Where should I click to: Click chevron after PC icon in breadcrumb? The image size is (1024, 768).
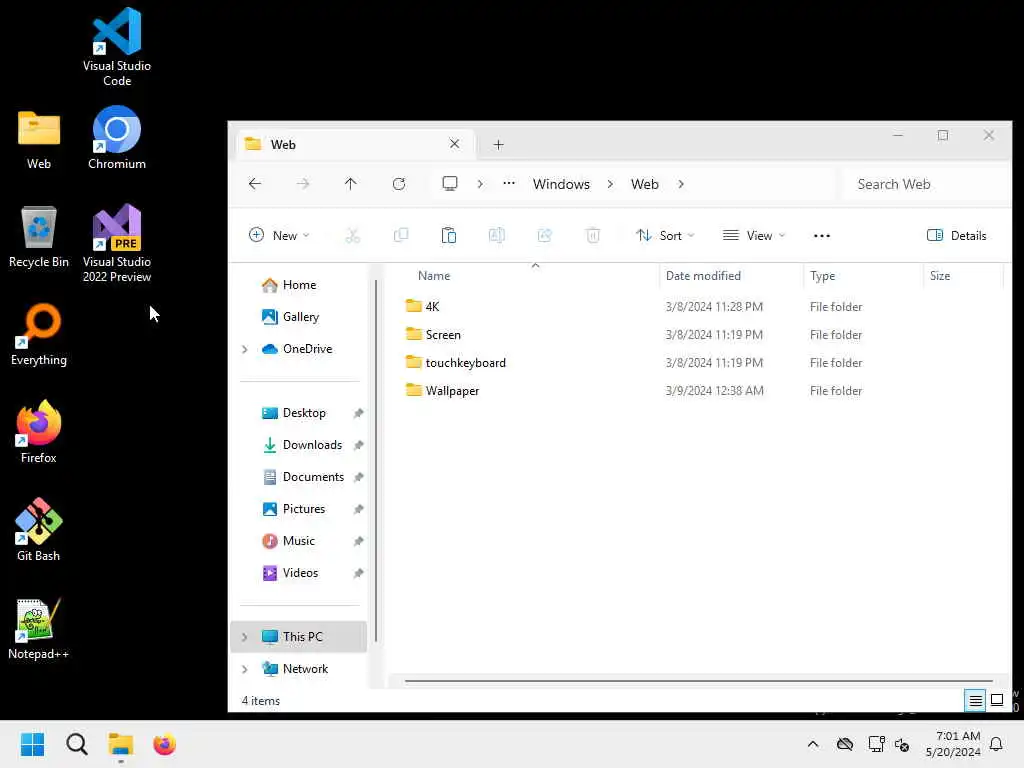tap(480, 184)
